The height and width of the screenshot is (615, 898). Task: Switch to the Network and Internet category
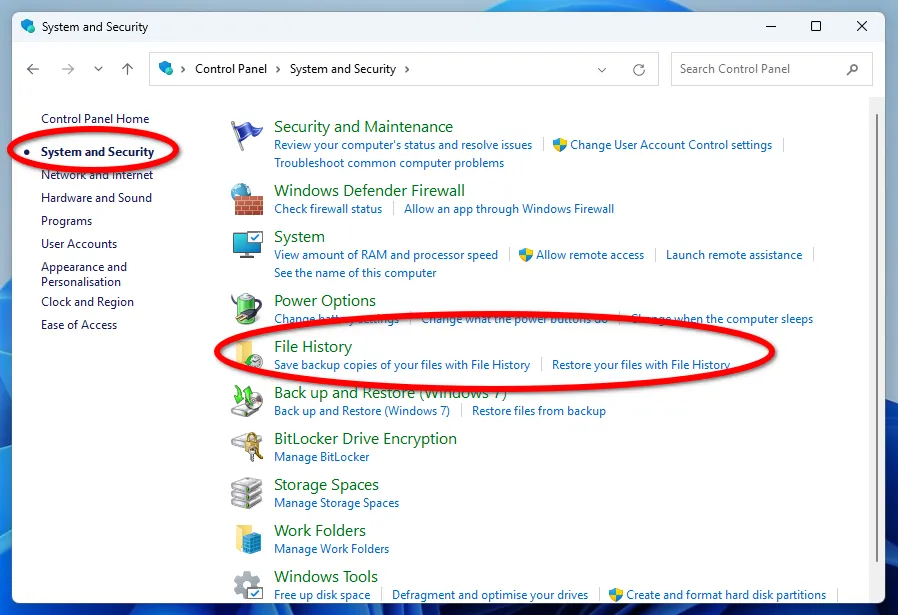[x=96, y=174]
